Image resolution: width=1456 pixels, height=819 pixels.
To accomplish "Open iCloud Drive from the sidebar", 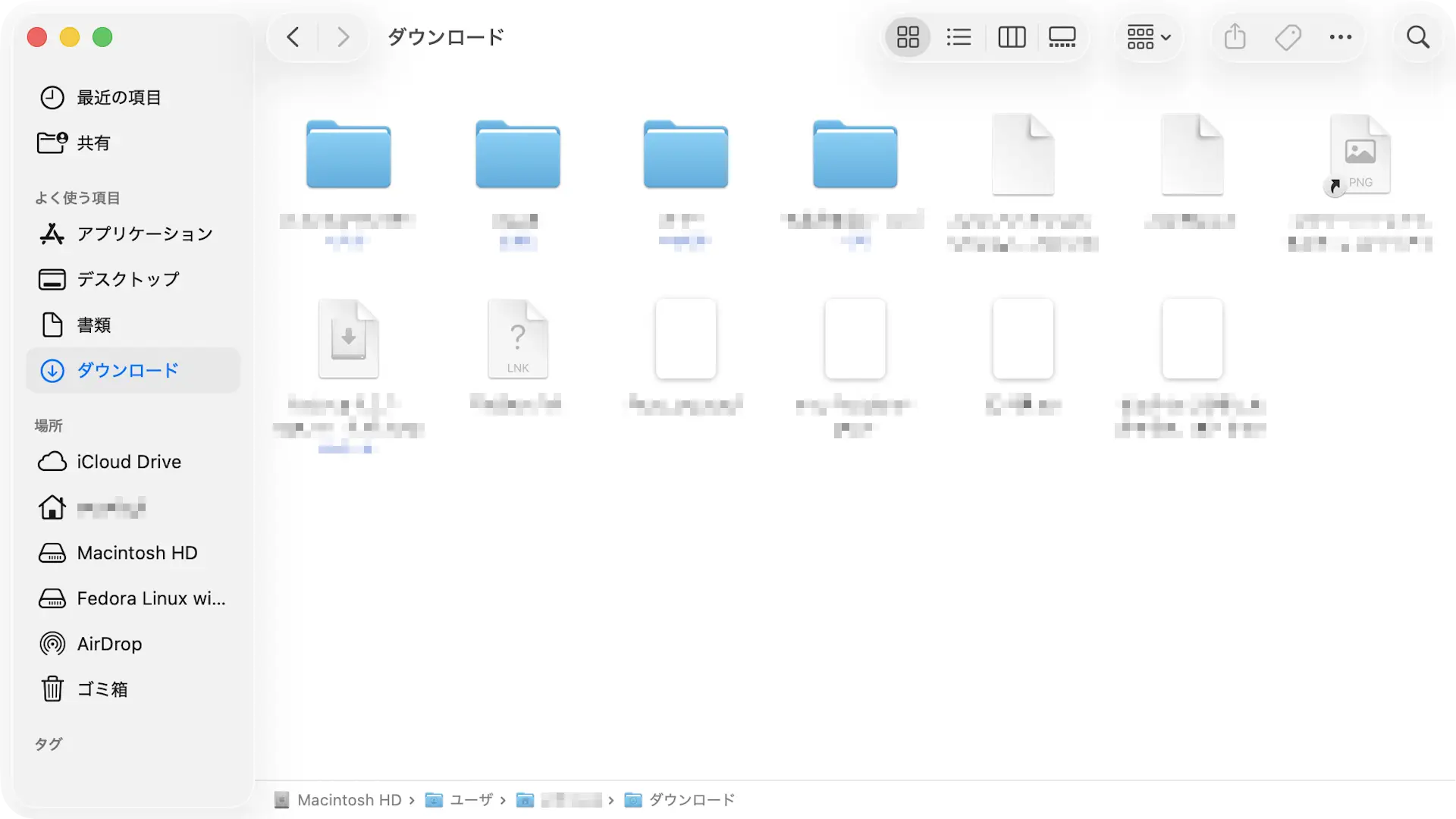I will click(x=129, y=461).
